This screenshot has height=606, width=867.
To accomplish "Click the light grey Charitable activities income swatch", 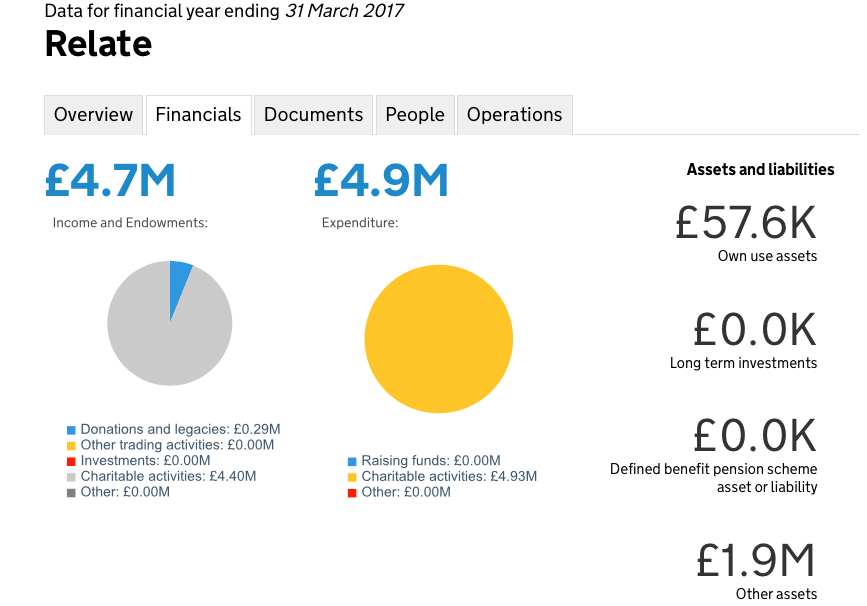I will click(x=72, y=477).
